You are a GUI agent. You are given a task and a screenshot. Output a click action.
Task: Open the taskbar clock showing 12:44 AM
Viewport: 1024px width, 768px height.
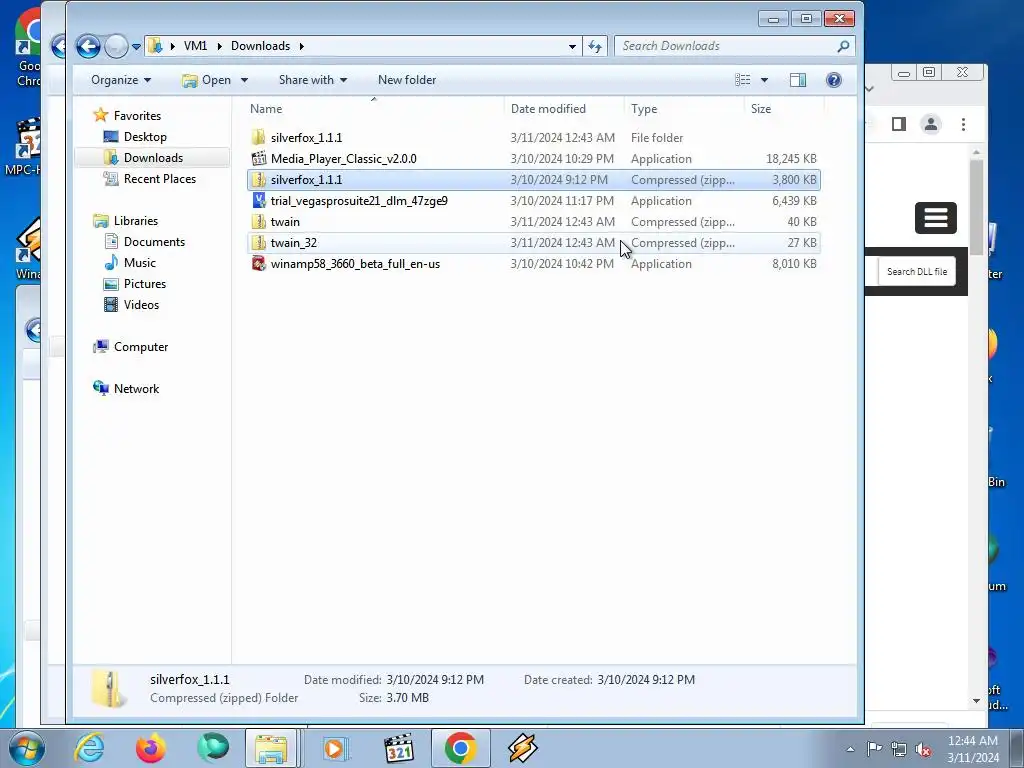972,749
